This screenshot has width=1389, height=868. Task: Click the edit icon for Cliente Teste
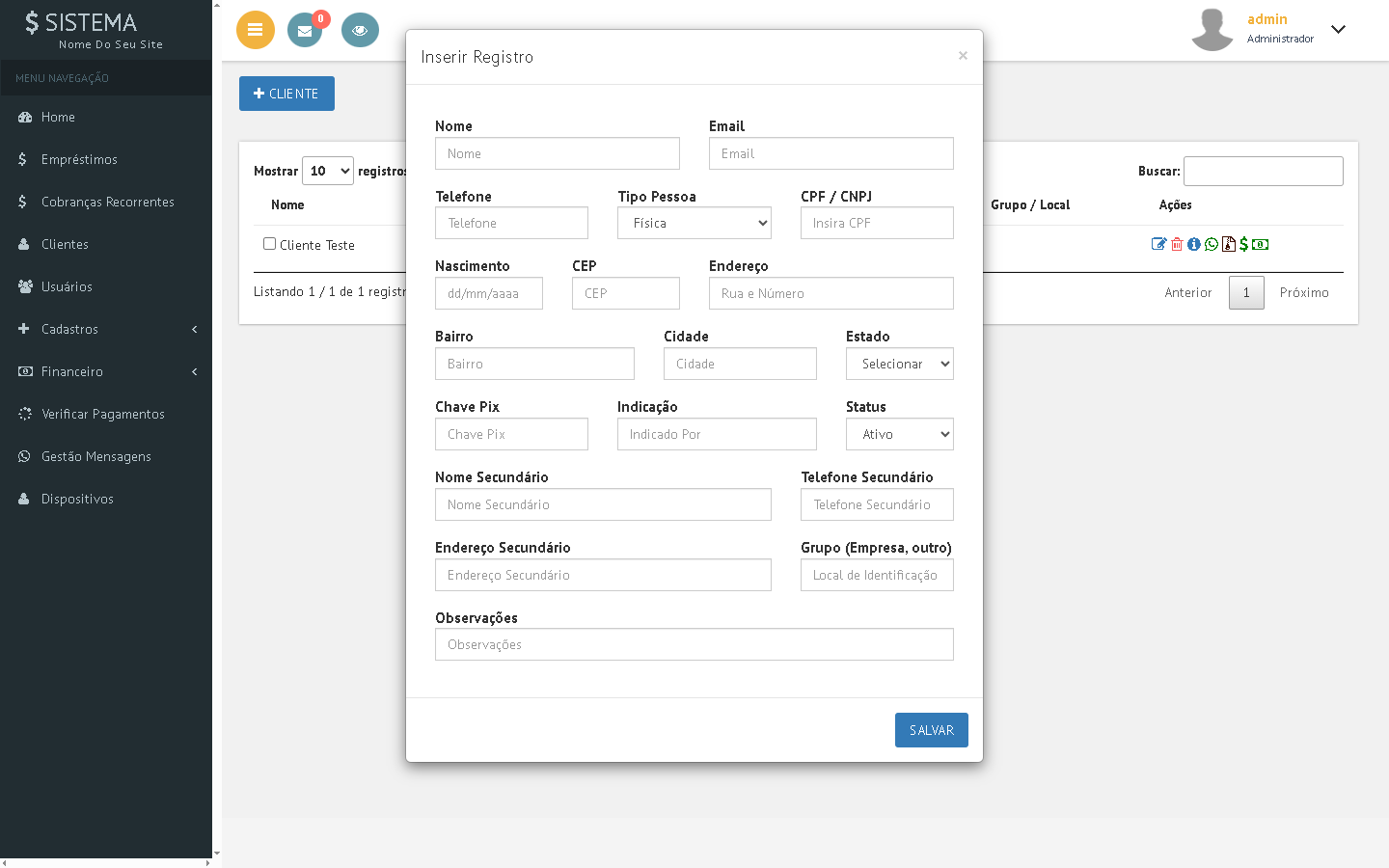coord(1158,244)
